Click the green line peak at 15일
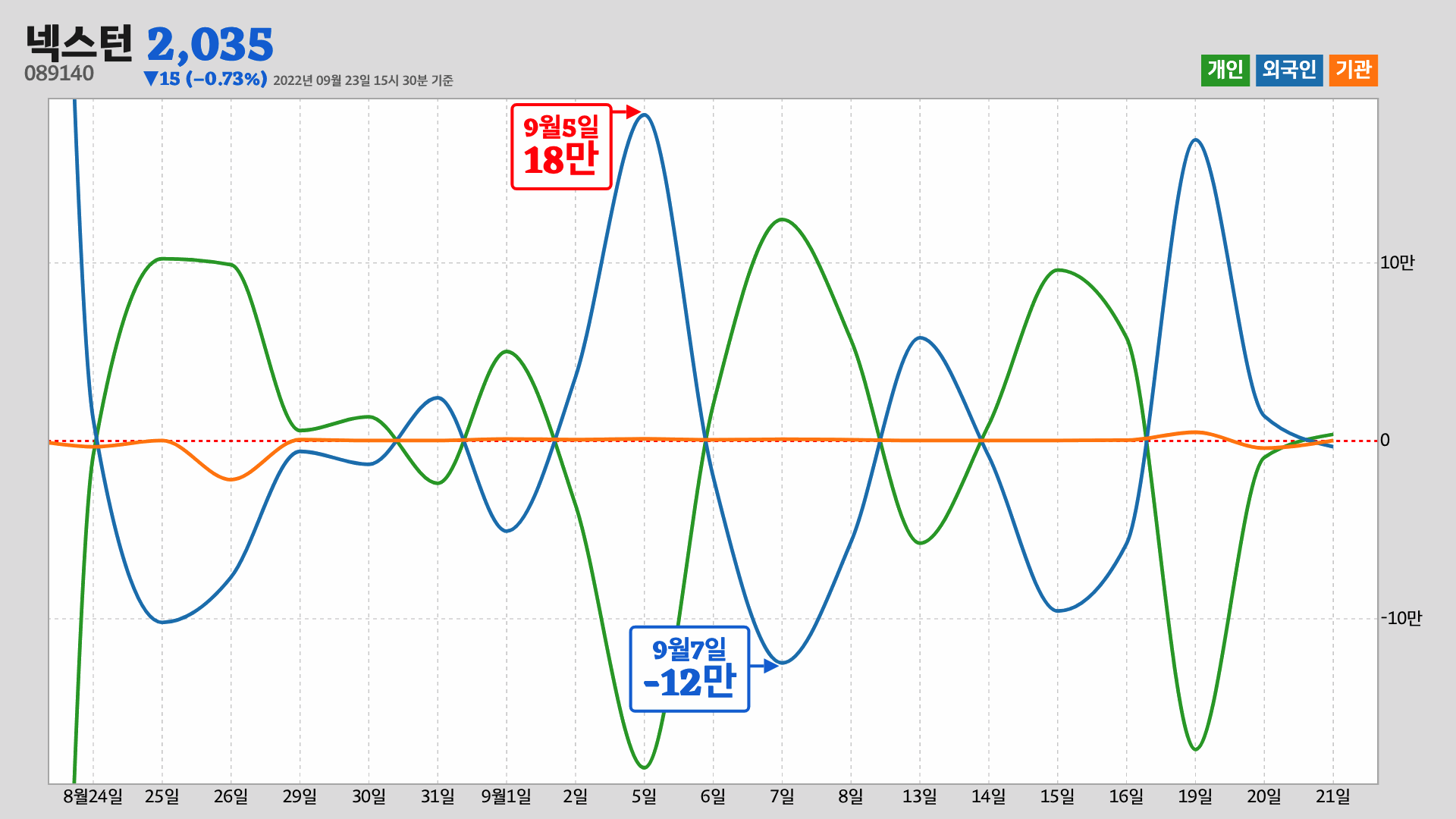Viewport: 1456px width, 819px height. click(x=1058, y=270)
